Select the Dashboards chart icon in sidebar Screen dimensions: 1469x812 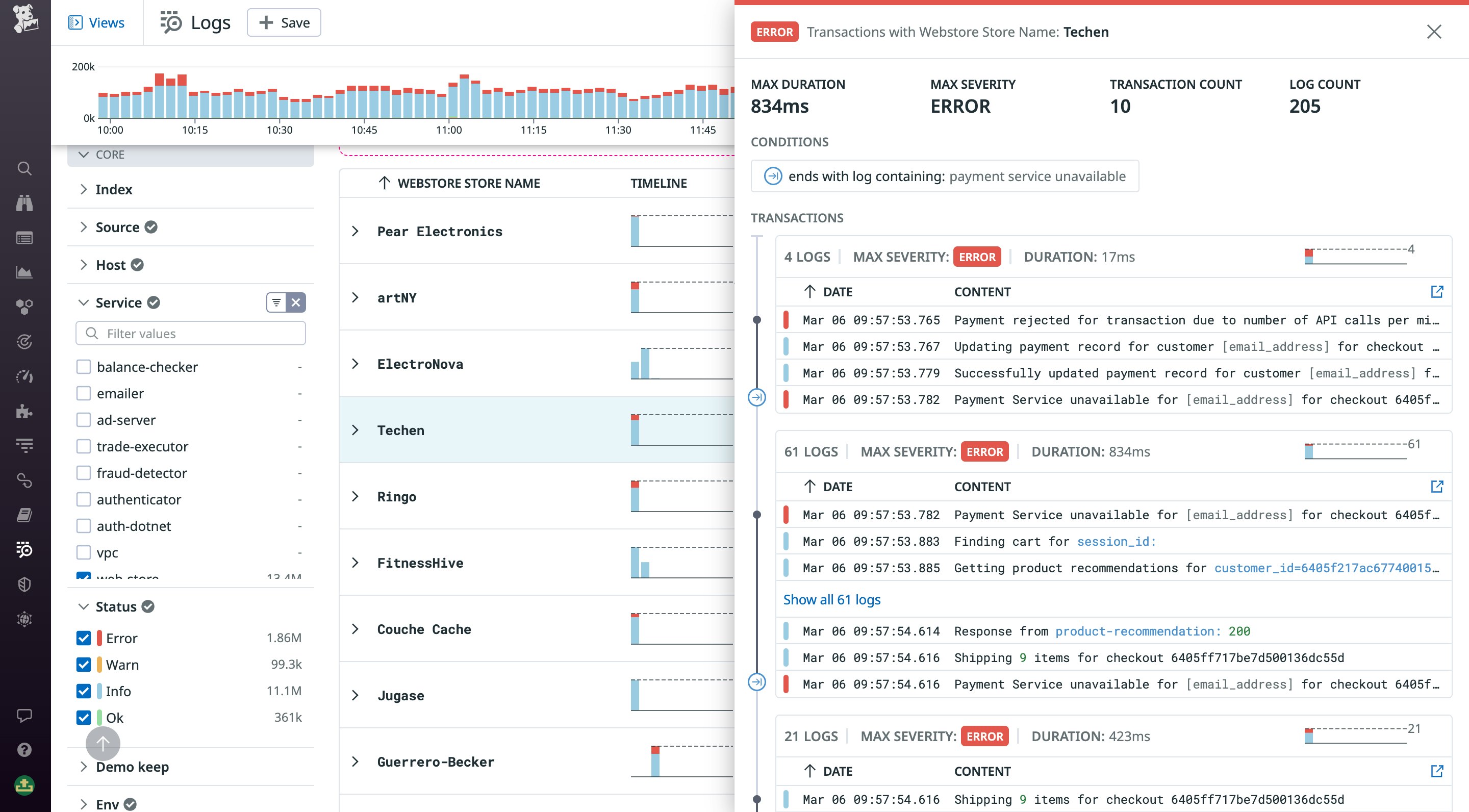[24, 271]
